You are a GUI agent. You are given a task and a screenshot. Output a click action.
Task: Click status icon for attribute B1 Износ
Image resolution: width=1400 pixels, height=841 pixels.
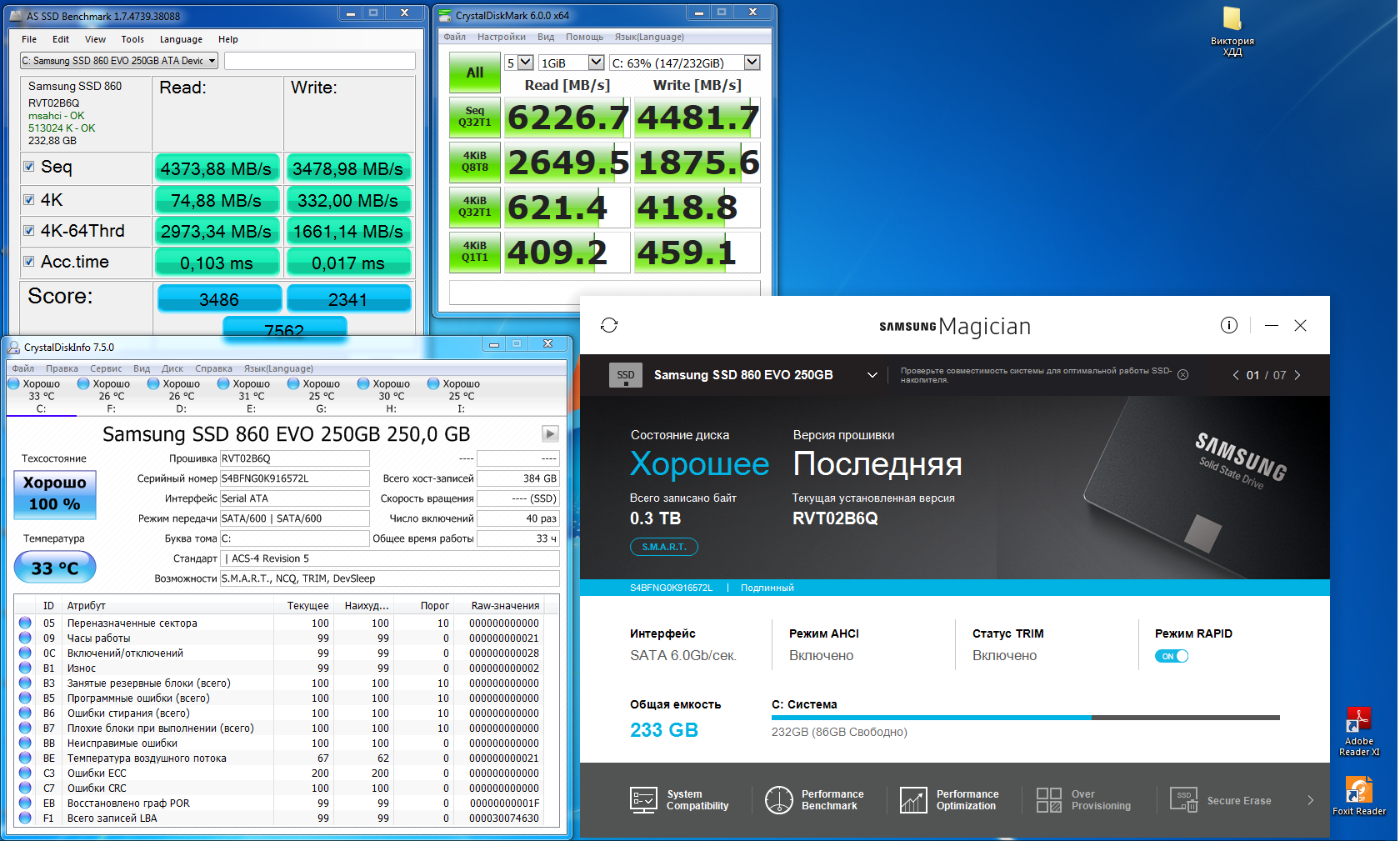25,668
